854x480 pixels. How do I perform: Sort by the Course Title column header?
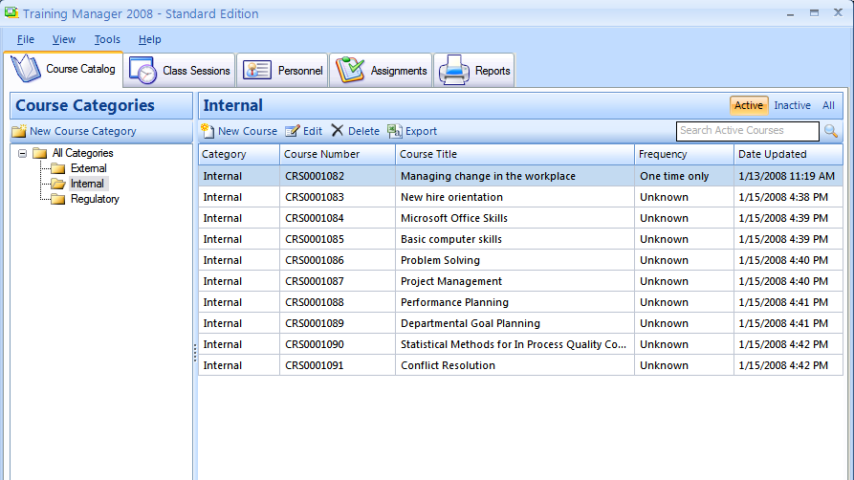tap(515, 154)
